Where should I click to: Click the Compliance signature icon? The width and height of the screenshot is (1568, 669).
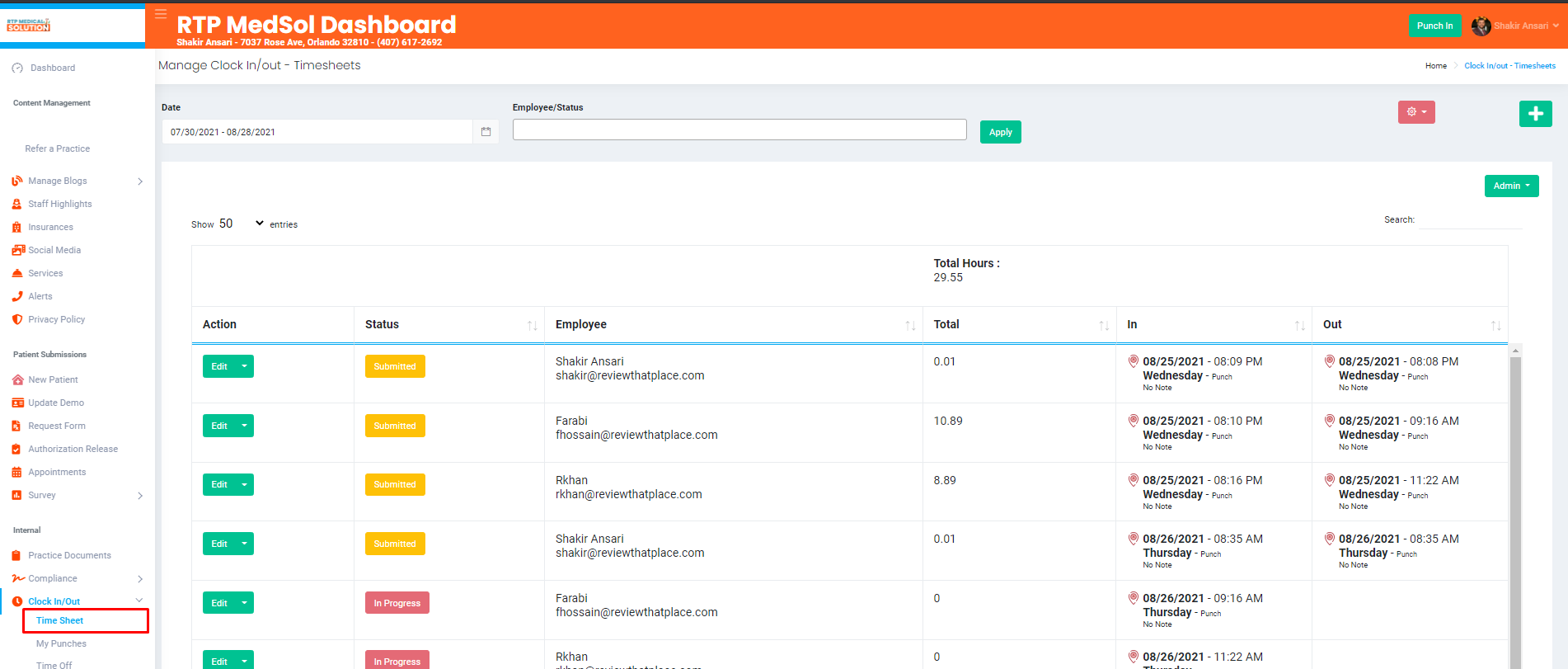[x=18, y=578]
